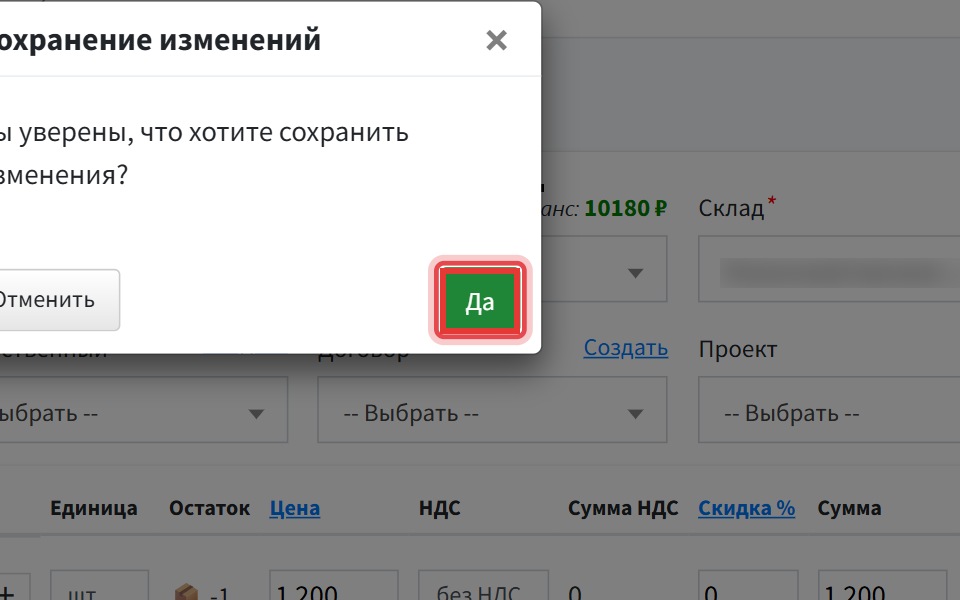The width and height of the screenshot is (960, 600).
Task: Click the Сумма field in the row
Action: (x=882, y=588)
